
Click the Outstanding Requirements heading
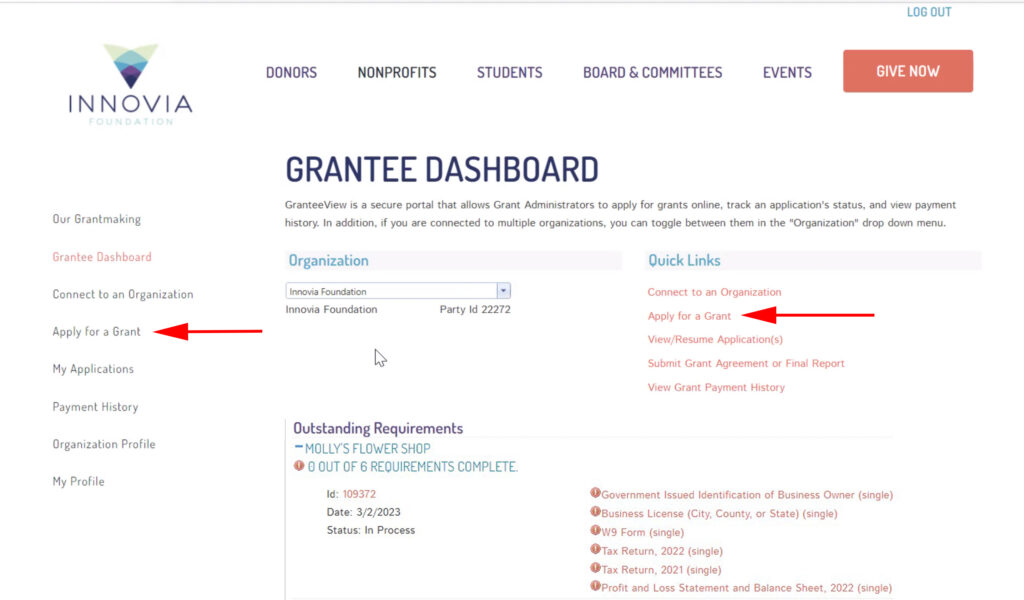[378, 428]
